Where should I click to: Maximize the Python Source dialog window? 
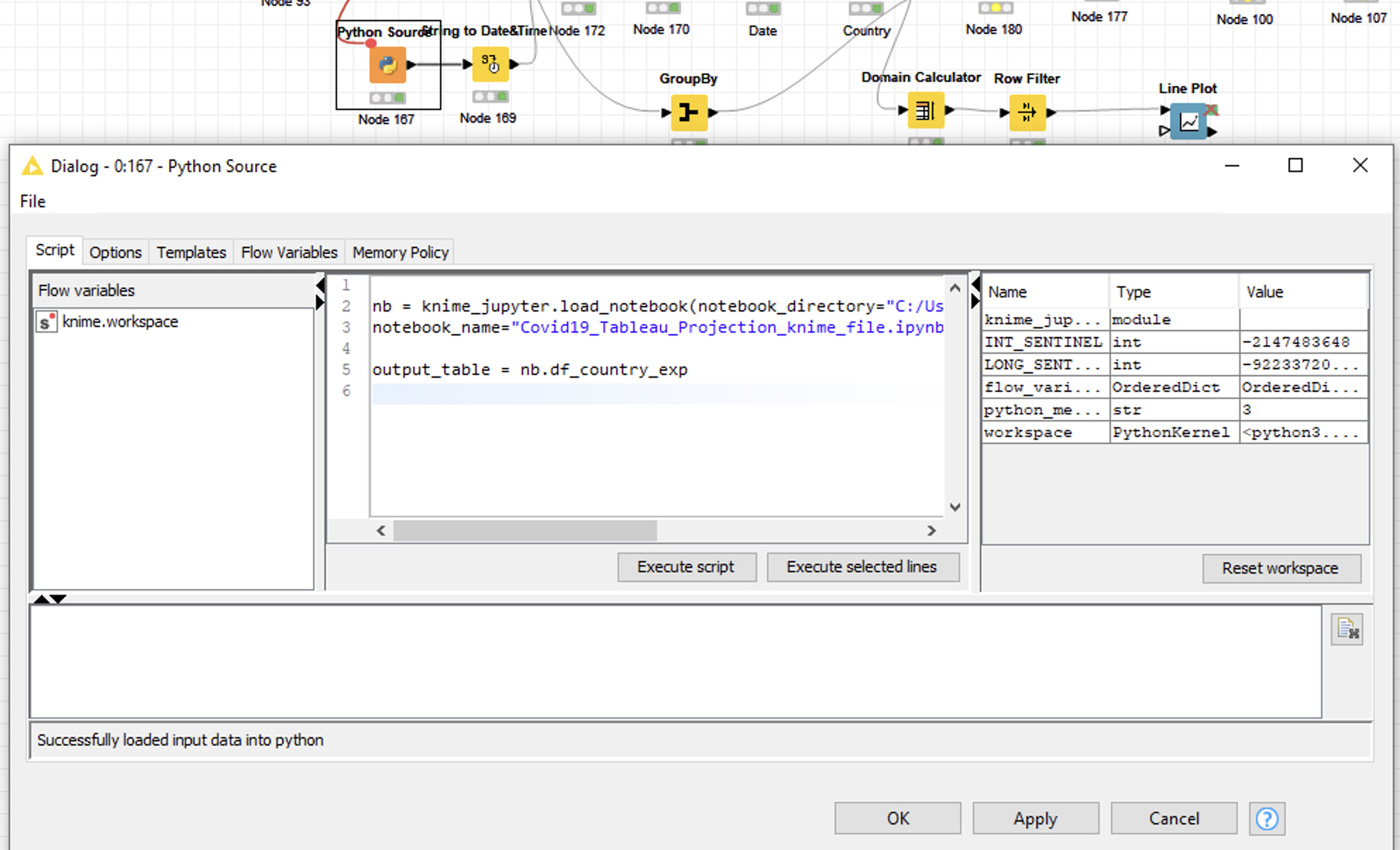coord(1295,166)
